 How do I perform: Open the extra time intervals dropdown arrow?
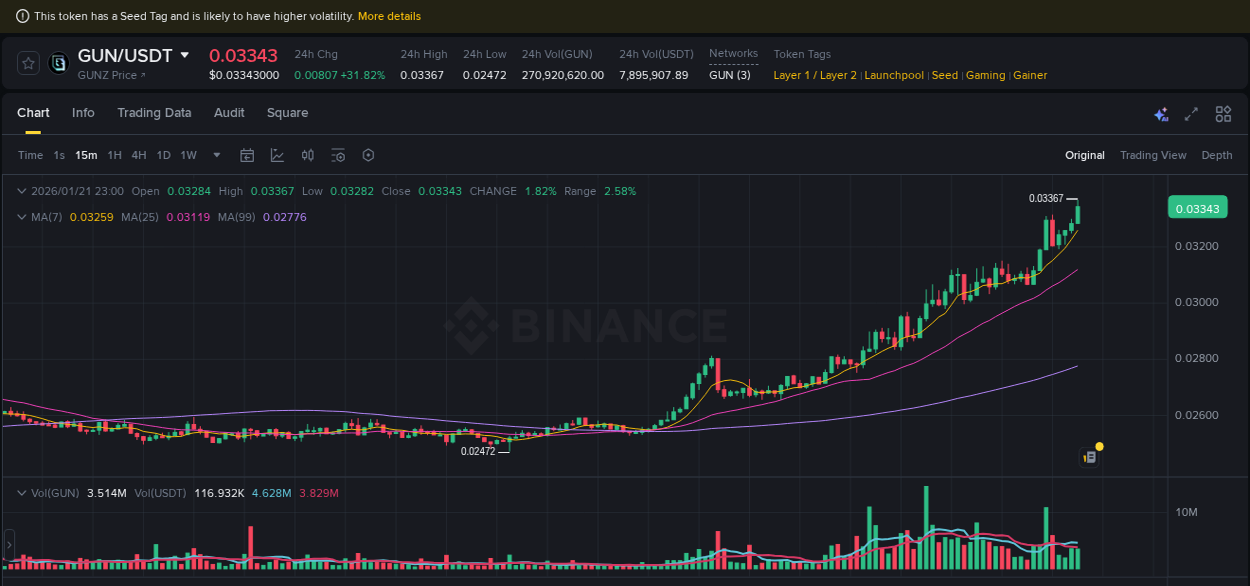coord(216,155)
